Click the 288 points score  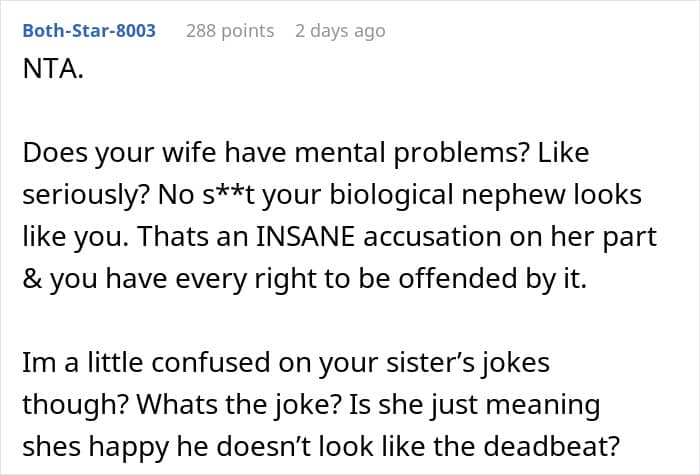[230, 31]
